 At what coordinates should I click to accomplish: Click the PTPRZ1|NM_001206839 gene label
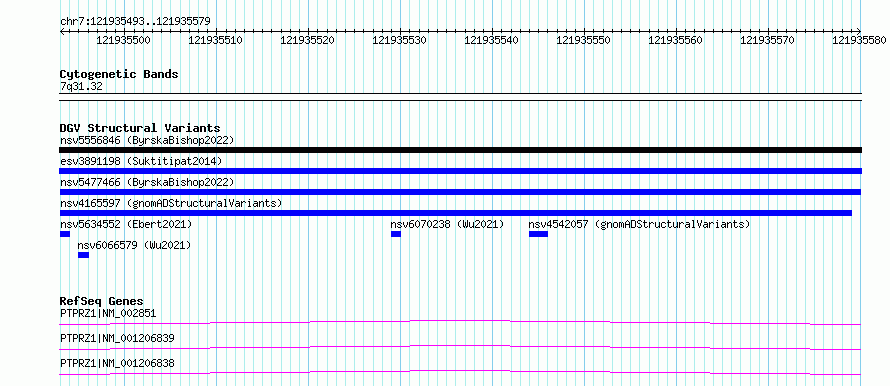point(117,338)
